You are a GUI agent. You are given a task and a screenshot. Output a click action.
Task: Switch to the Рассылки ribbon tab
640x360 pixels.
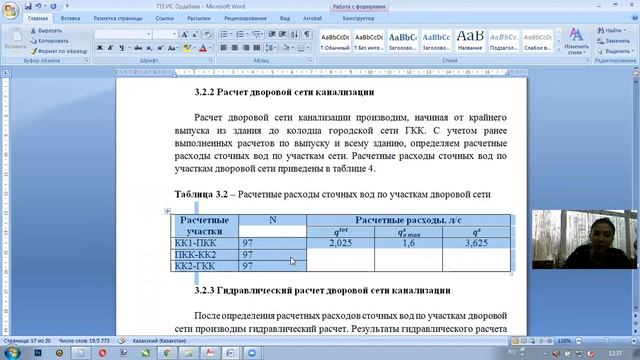[x=199, y=18]
